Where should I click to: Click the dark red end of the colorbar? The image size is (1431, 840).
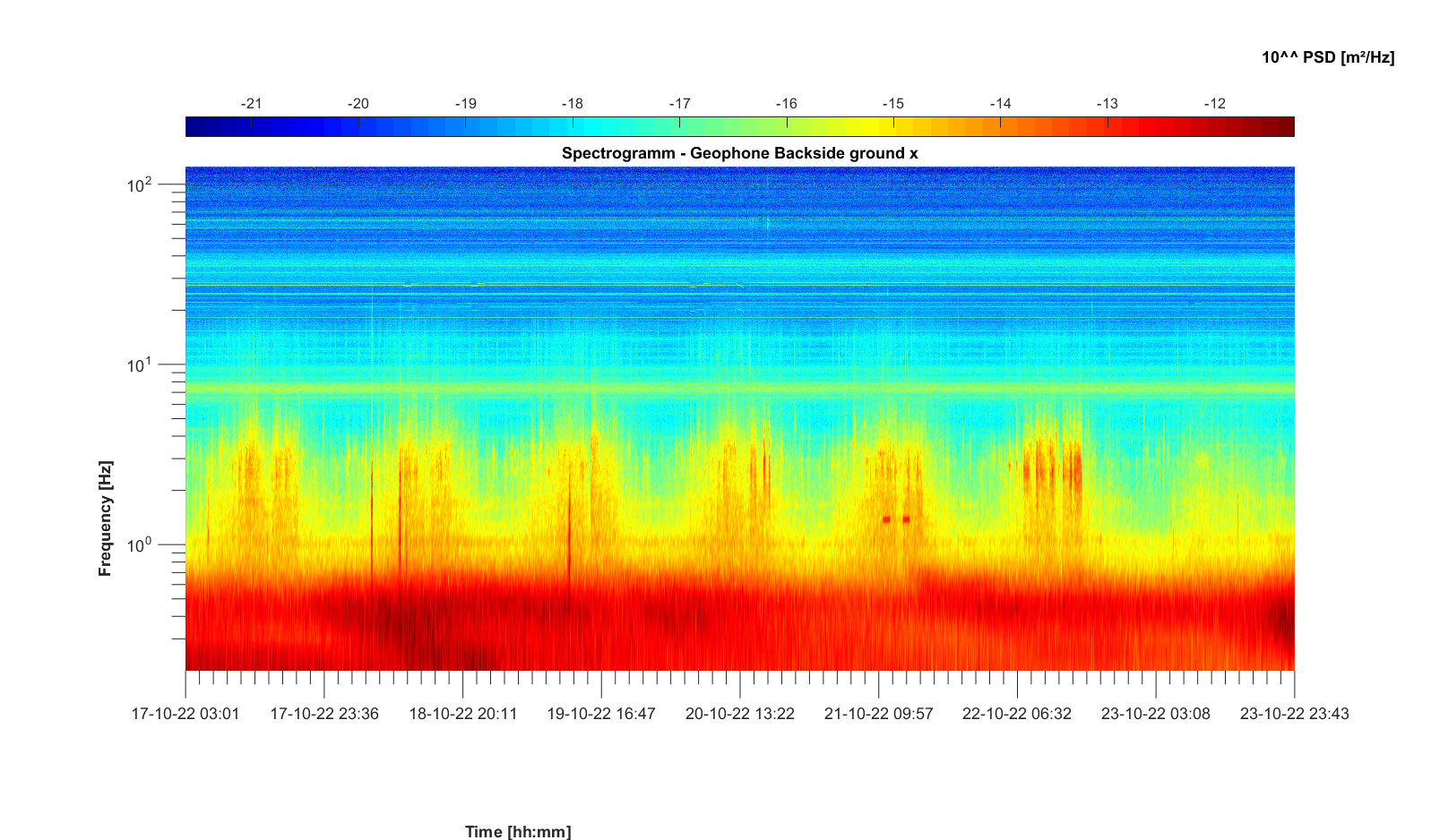tap(1286, 126)
